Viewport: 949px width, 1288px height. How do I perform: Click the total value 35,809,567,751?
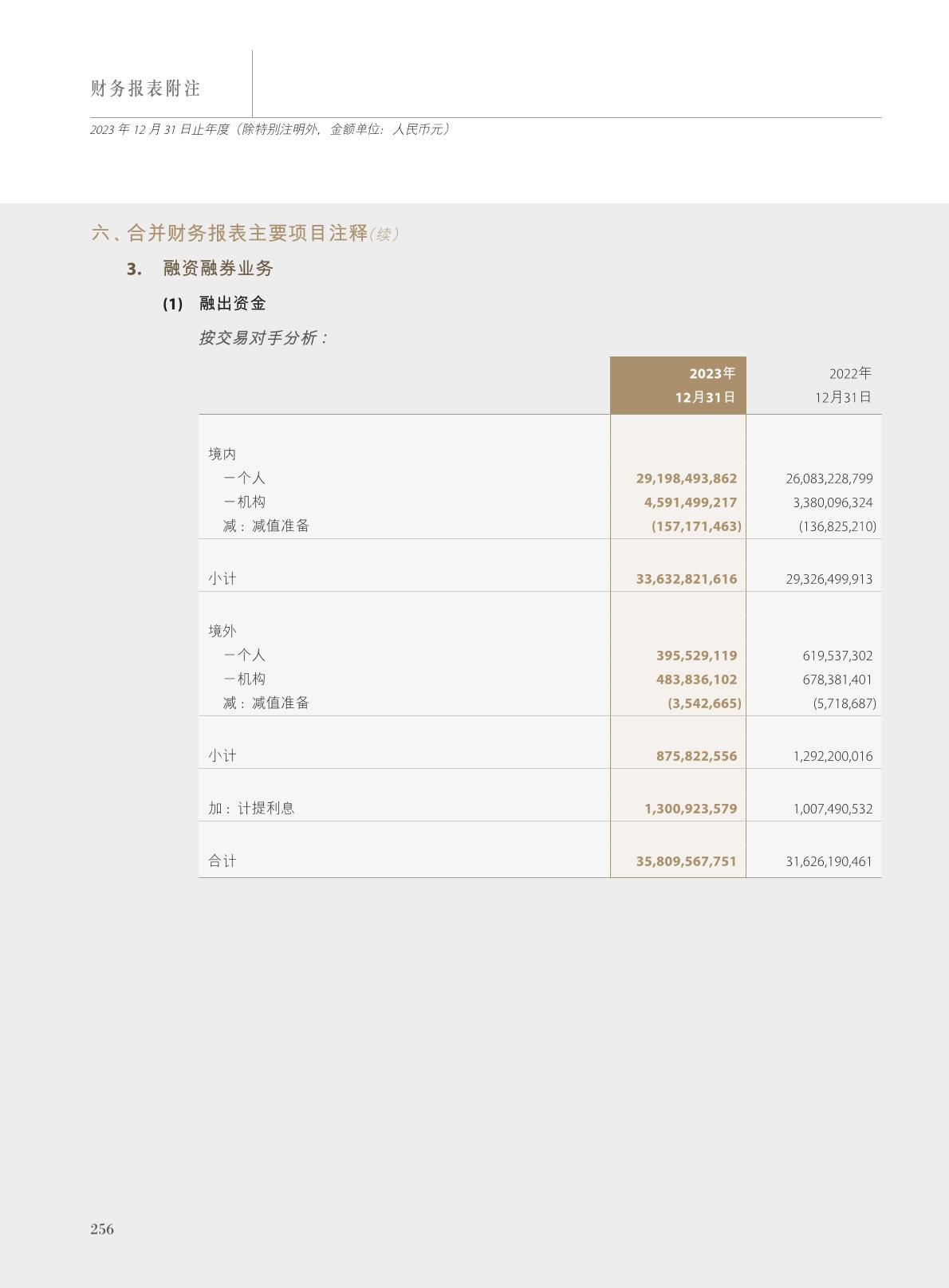pyautogui.click(x=686, y=861)
